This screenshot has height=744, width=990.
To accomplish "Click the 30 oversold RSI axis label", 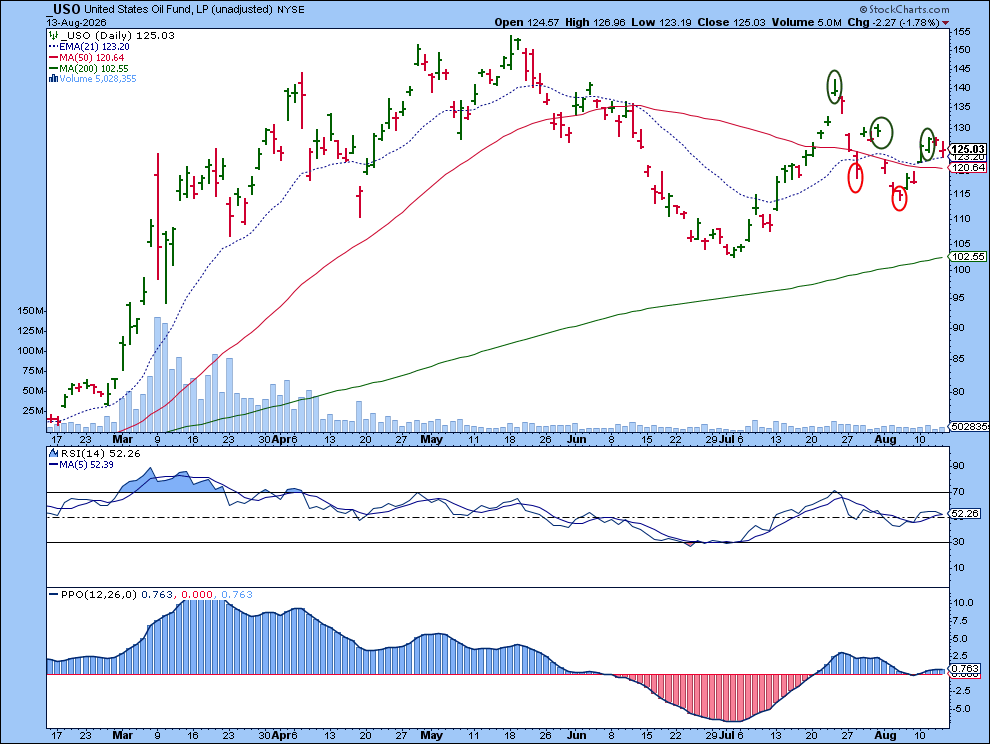I will (958, 542).
